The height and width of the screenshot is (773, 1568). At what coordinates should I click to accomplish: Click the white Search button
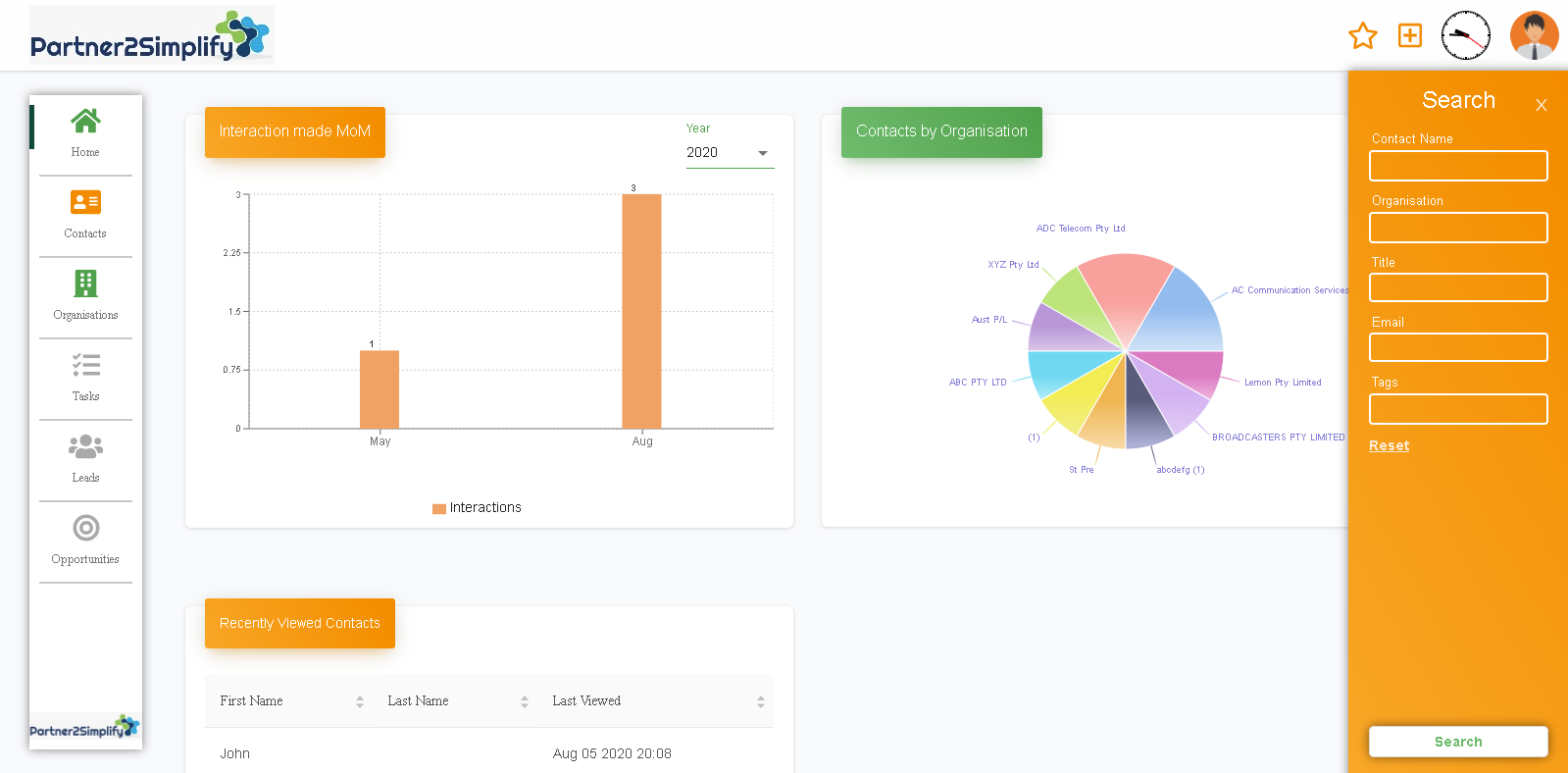pyautogui.click(x=1458, y=742)
